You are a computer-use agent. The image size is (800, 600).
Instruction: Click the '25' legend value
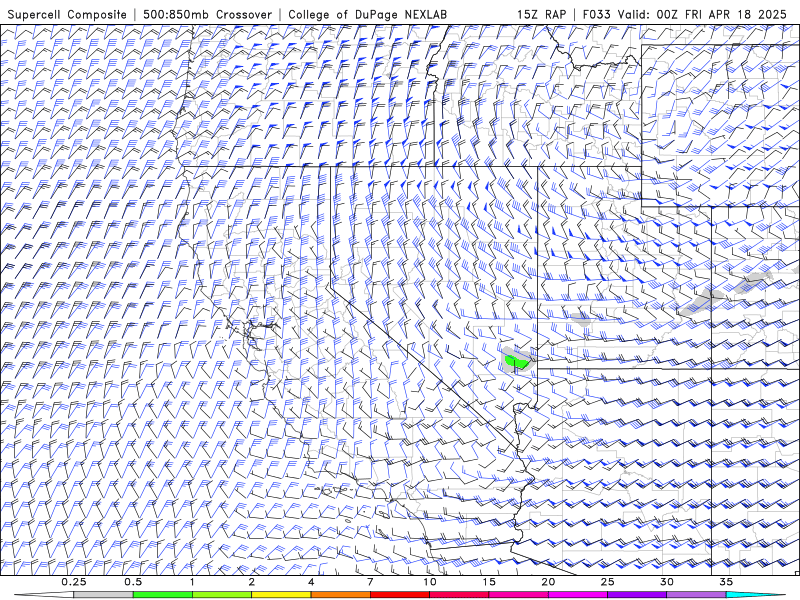click(x=607, y=582)
